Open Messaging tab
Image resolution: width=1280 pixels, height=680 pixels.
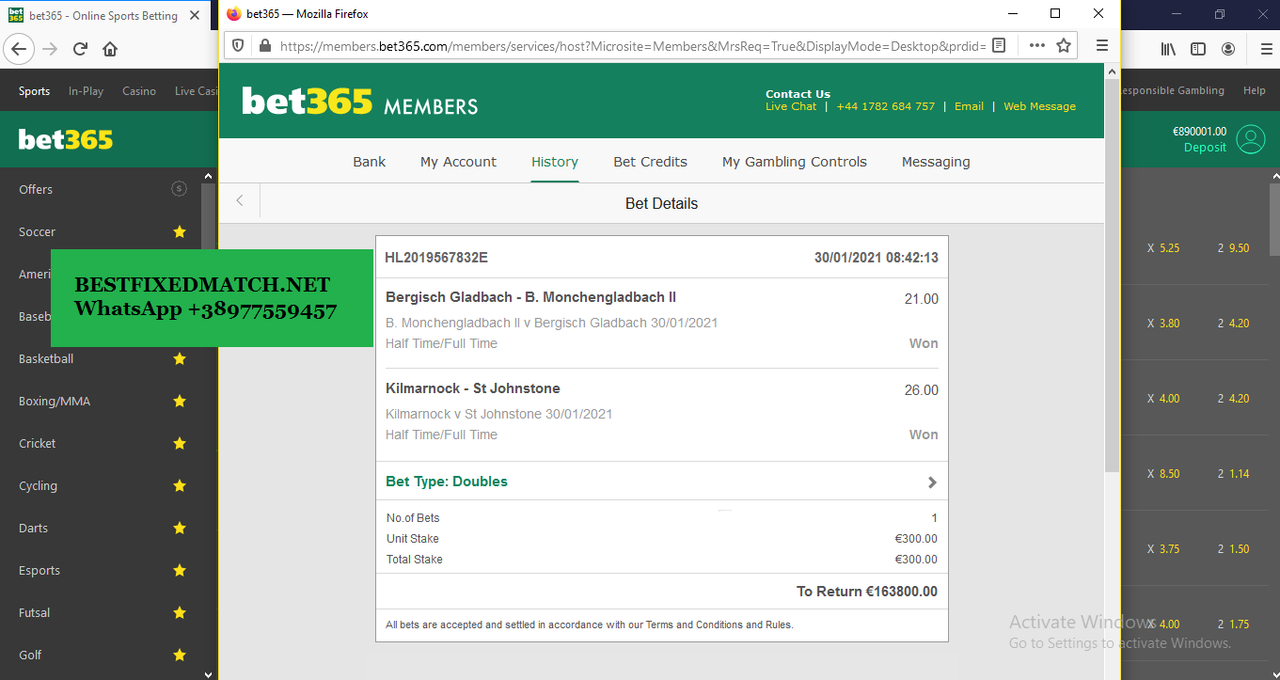tap(936, 162)
